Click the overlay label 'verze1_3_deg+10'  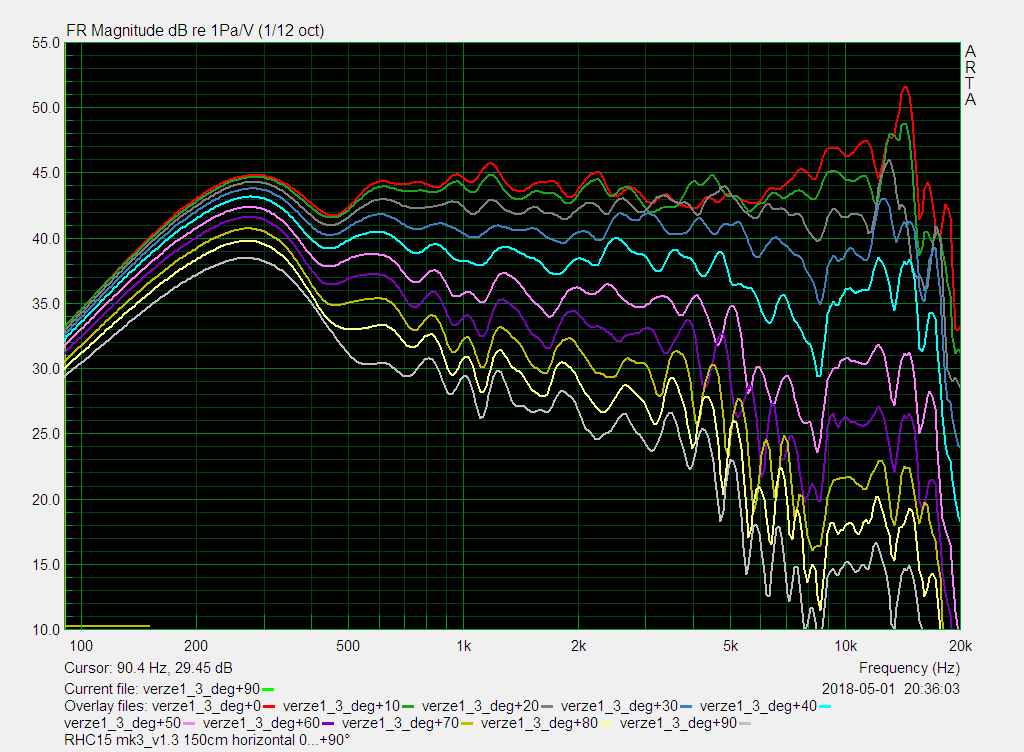(342, 706)
